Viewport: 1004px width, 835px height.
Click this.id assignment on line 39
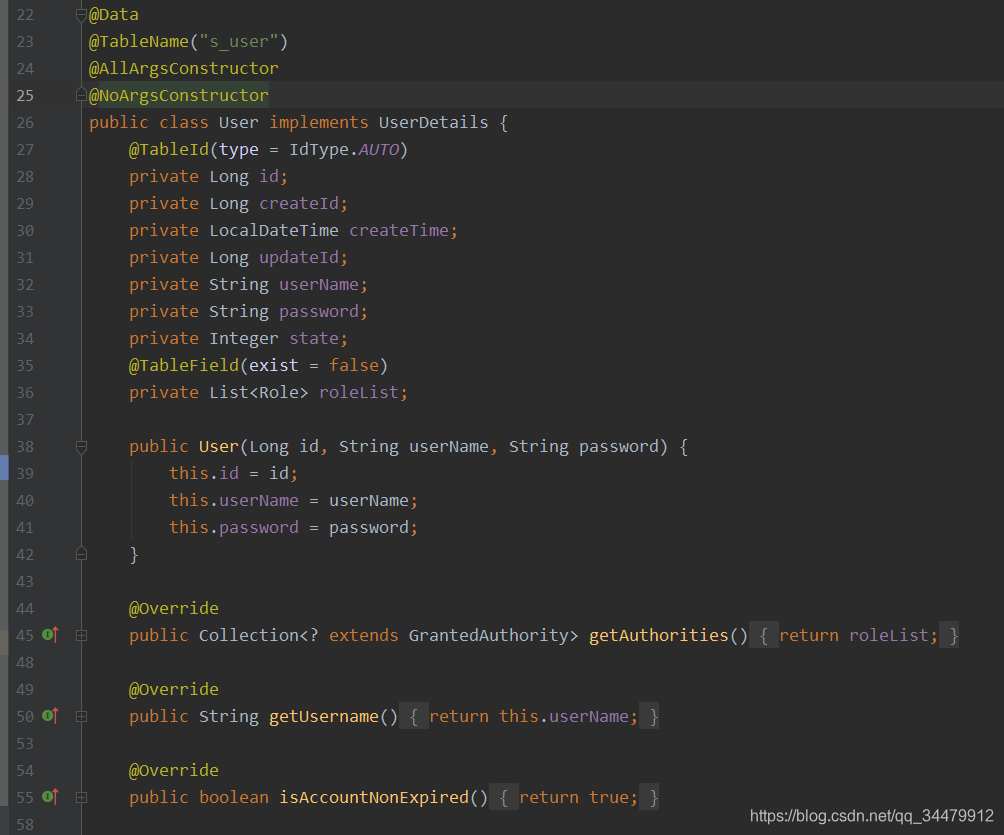(233, 473)
